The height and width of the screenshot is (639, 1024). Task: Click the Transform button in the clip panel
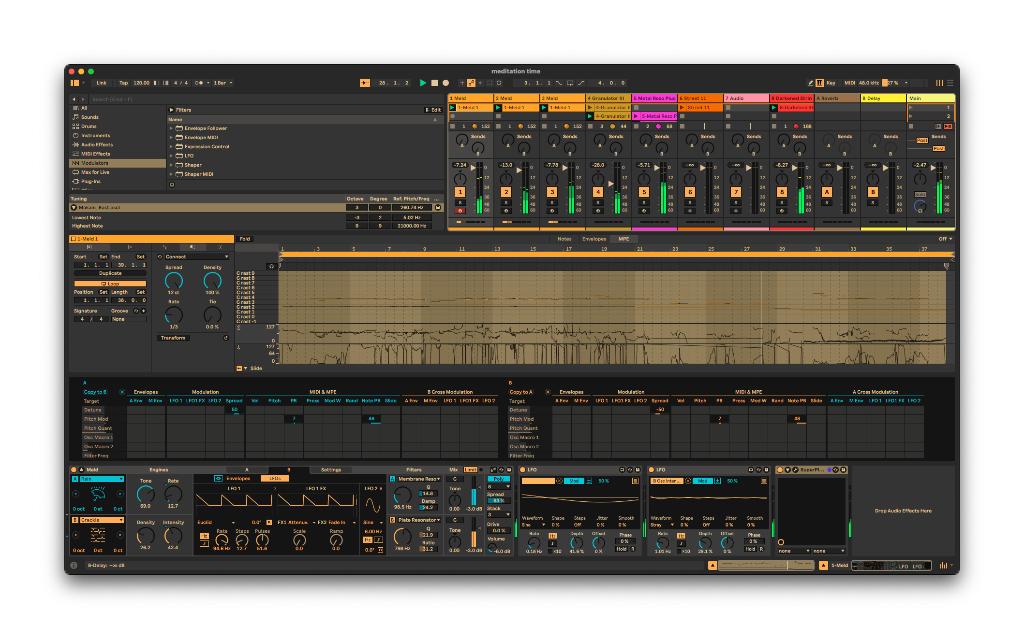[174, 338]
